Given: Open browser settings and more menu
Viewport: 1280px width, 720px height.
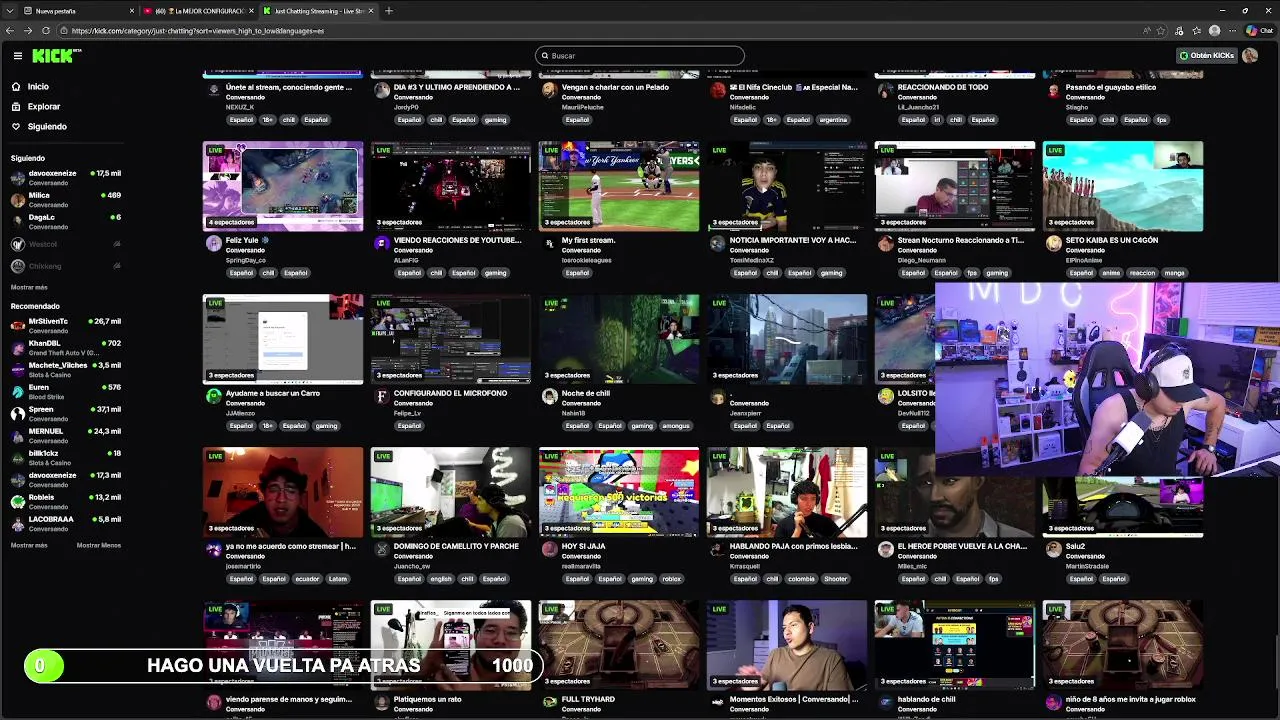Looking at the screenshot, I should 1233,31.
